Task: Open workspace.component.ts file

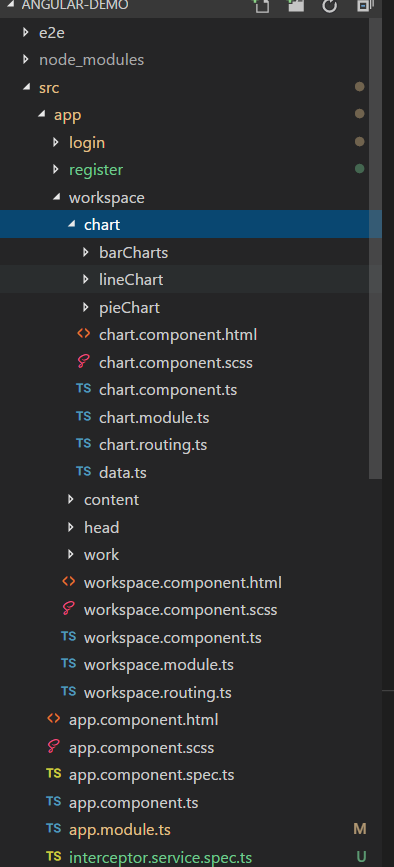Action: tap(173, 638)
